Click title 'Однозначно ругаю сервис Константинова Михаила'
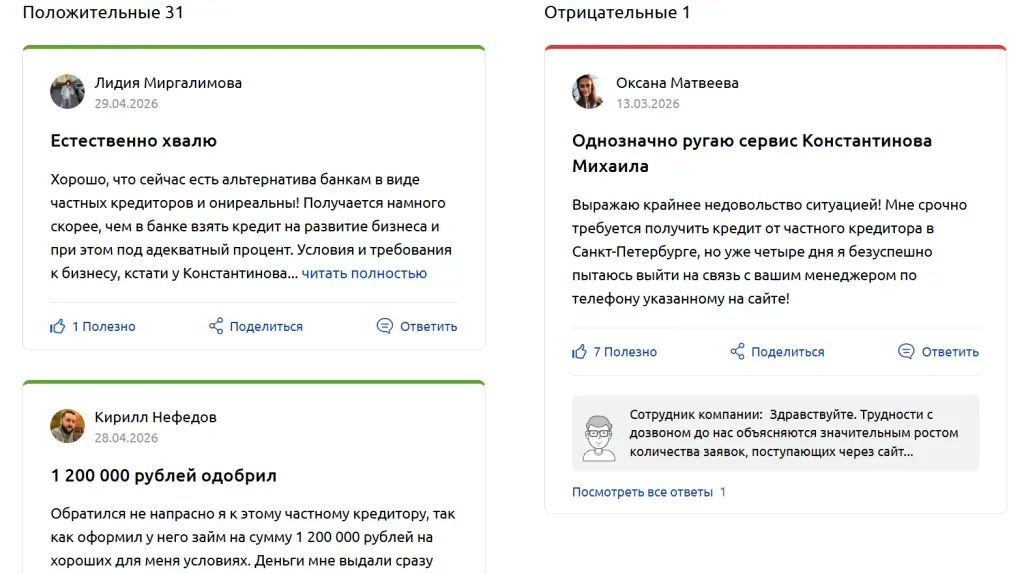The image size is (1024, 574). pos(752,153)
